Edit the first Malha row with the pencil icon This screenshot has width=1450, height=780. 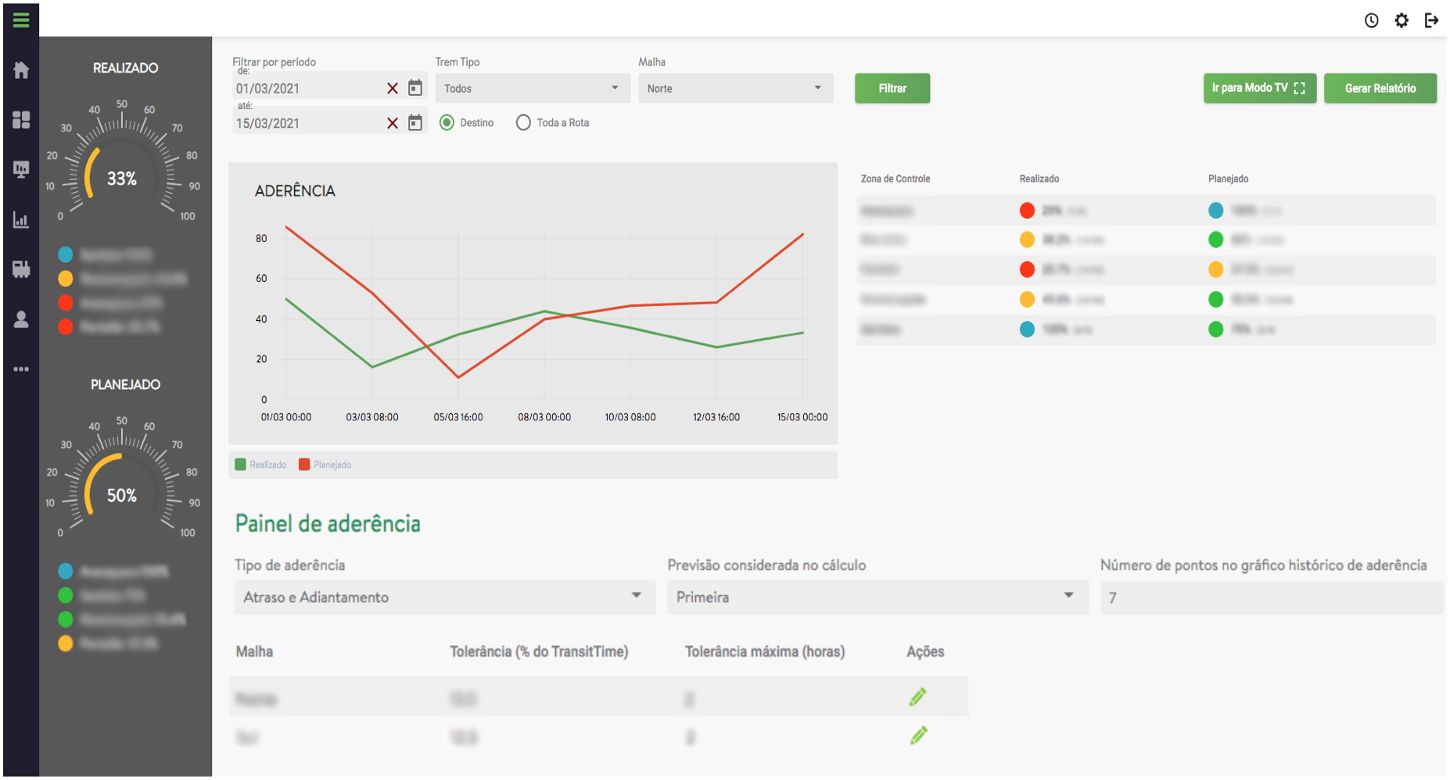tap(918, 698)
